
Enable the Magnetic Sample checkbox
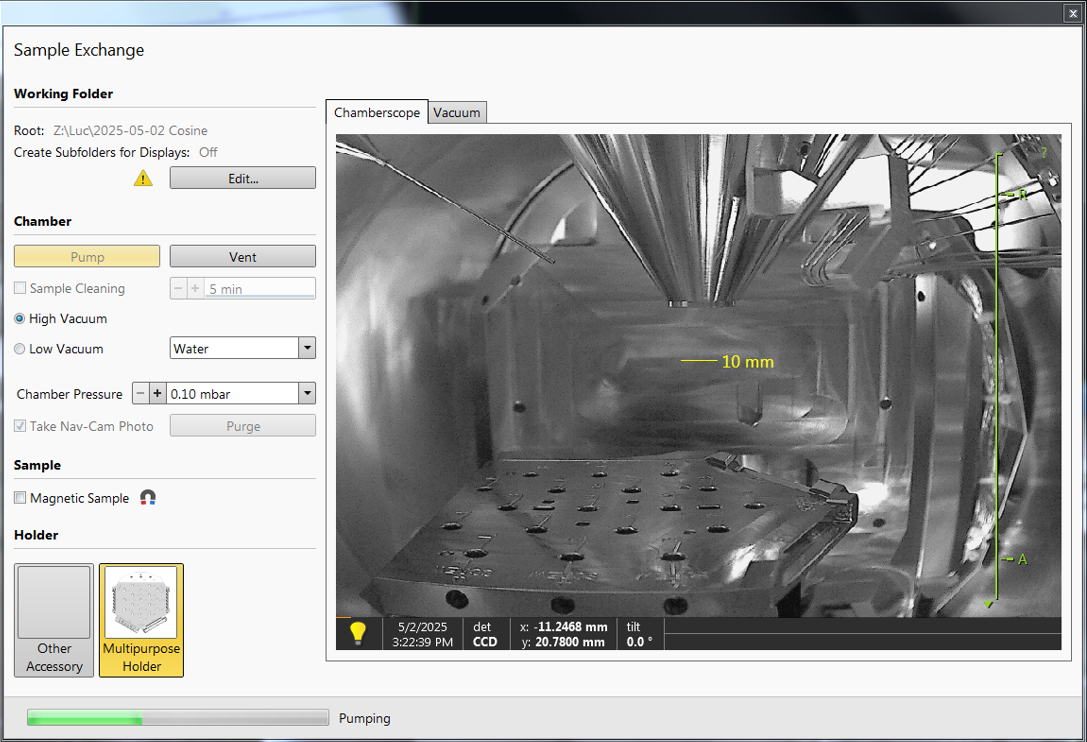pos(21,498)
